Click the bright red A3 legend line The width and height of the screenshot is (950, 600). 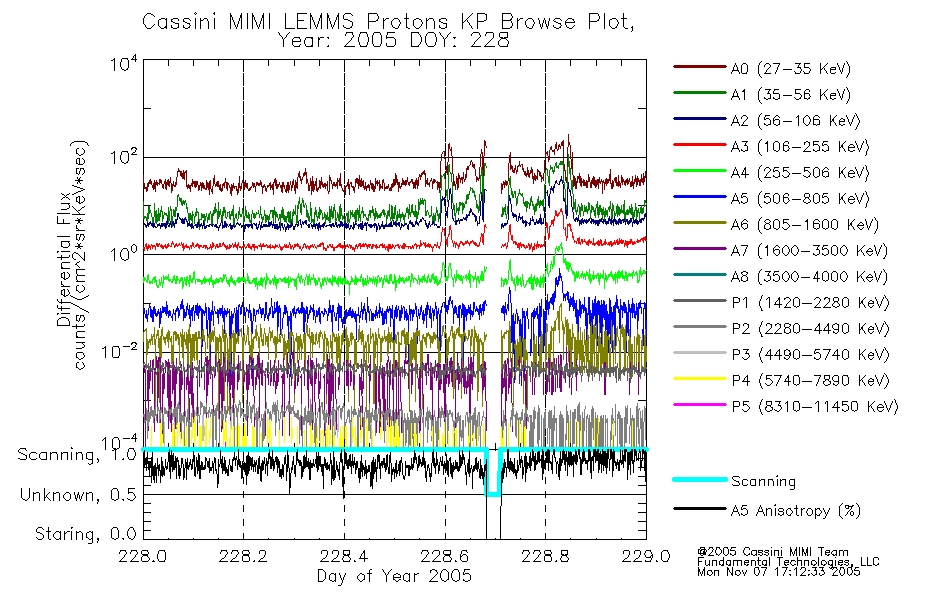[x=700, y=145]
